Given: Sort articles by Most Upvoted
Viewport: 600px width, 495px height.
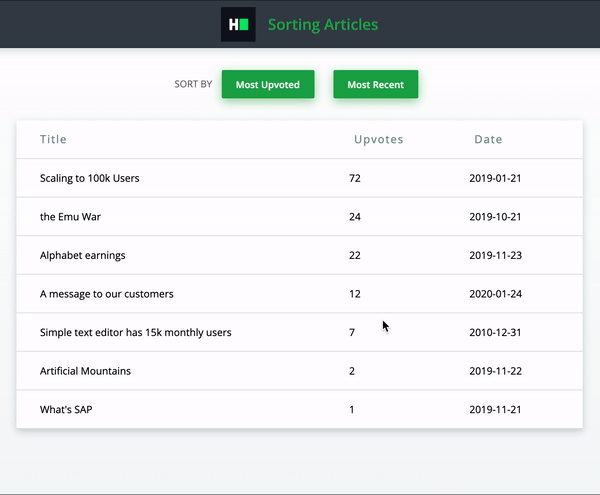Looking at the screenshot, I should pos(268,84).
